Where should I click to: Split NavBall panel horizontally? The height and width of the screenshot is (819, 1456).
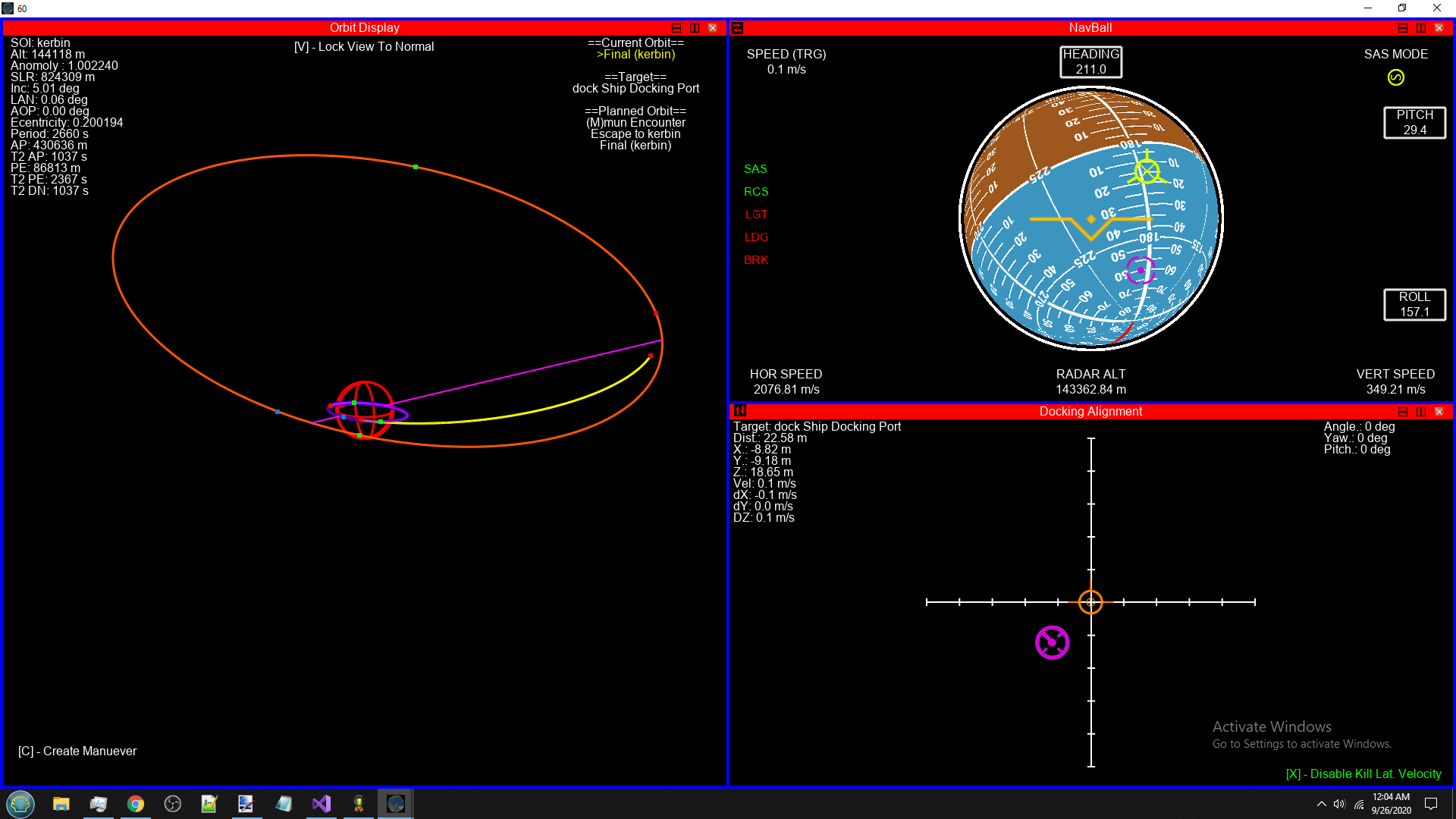pyautogui.click(x=1402, y=28)
